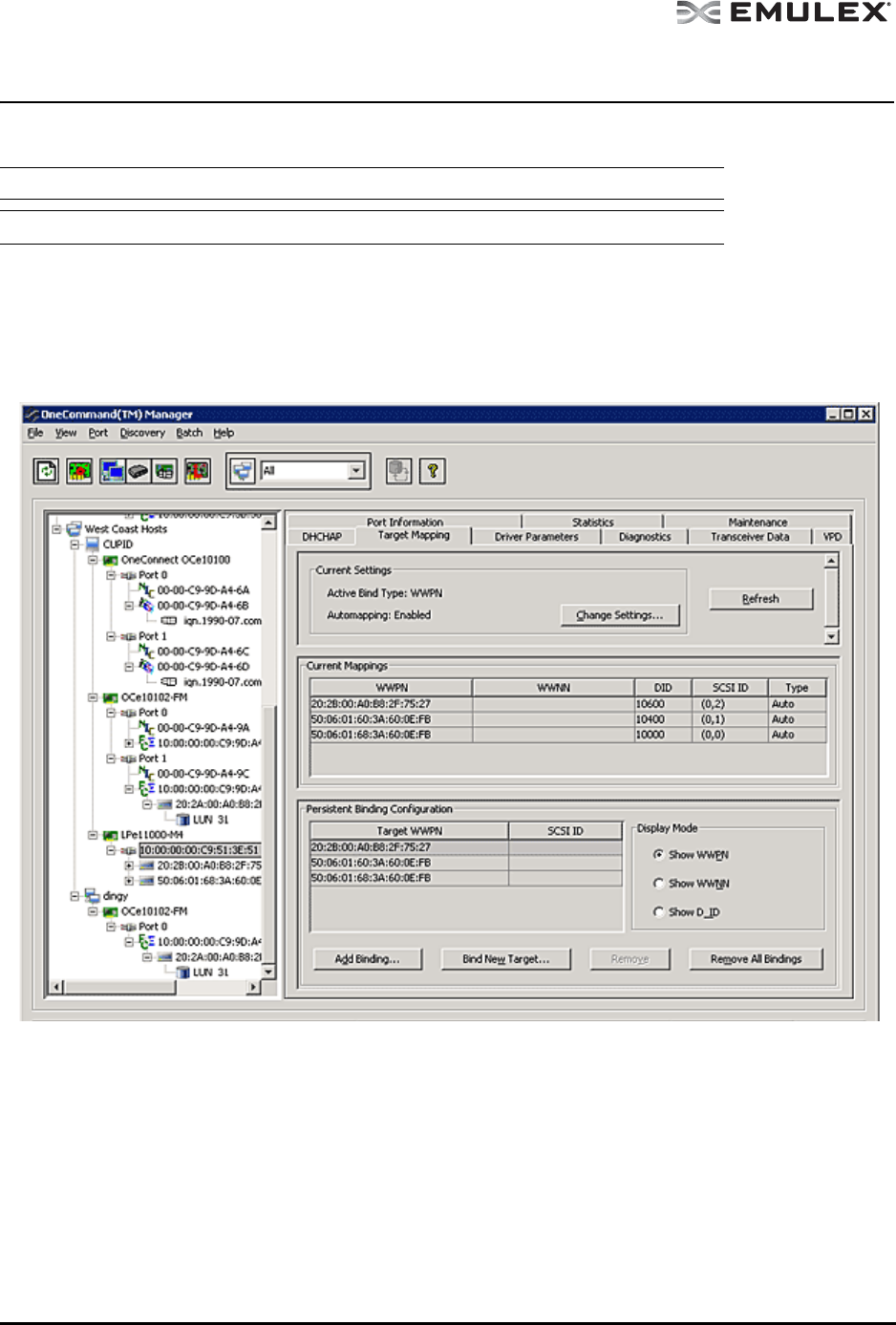This screenshot has height=1325, width=896.
Task: Click the LPe11000-M4 adapter icon
Action: coord(111,835)
